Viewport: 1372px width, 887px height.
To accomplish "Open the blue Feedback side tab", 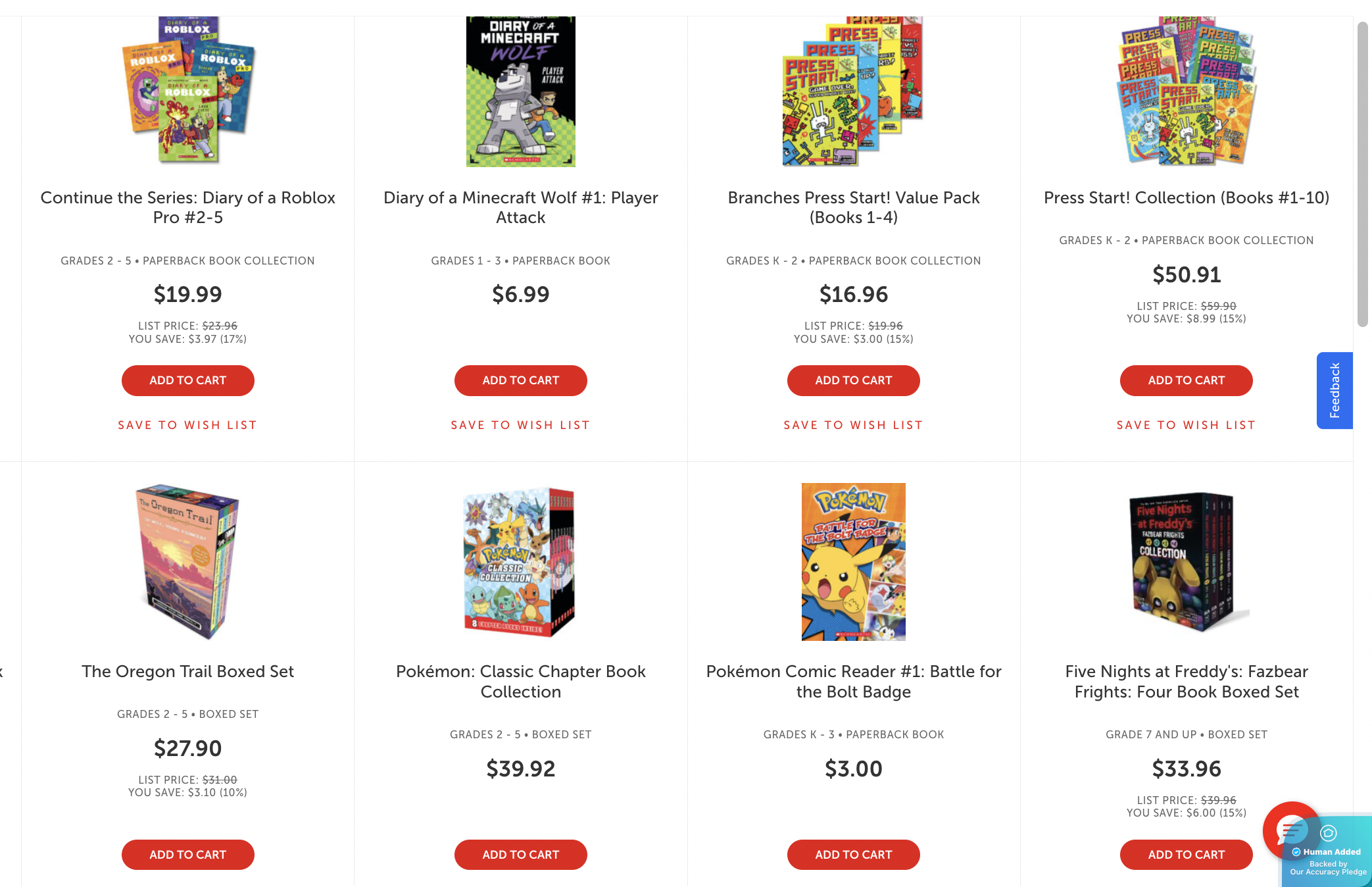I will coord(1335,390).
